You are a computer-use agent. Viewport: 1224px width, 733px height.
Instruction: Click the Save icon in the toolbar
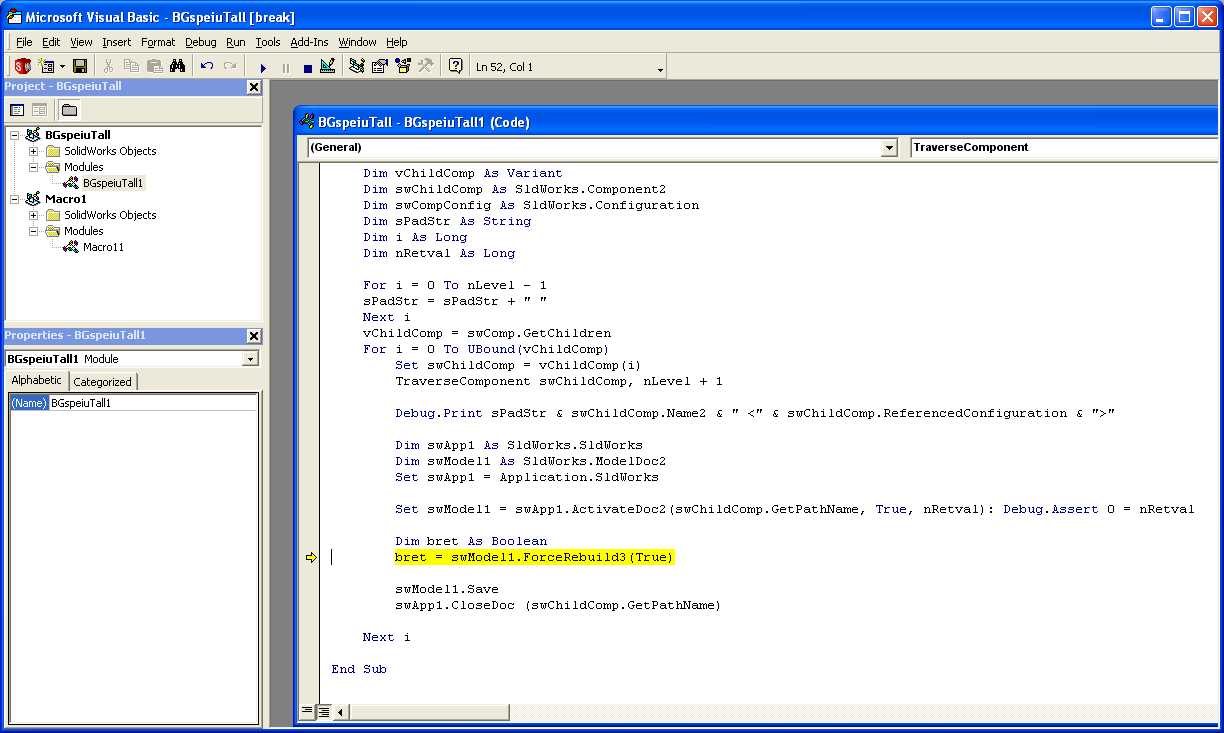point(80,67)
